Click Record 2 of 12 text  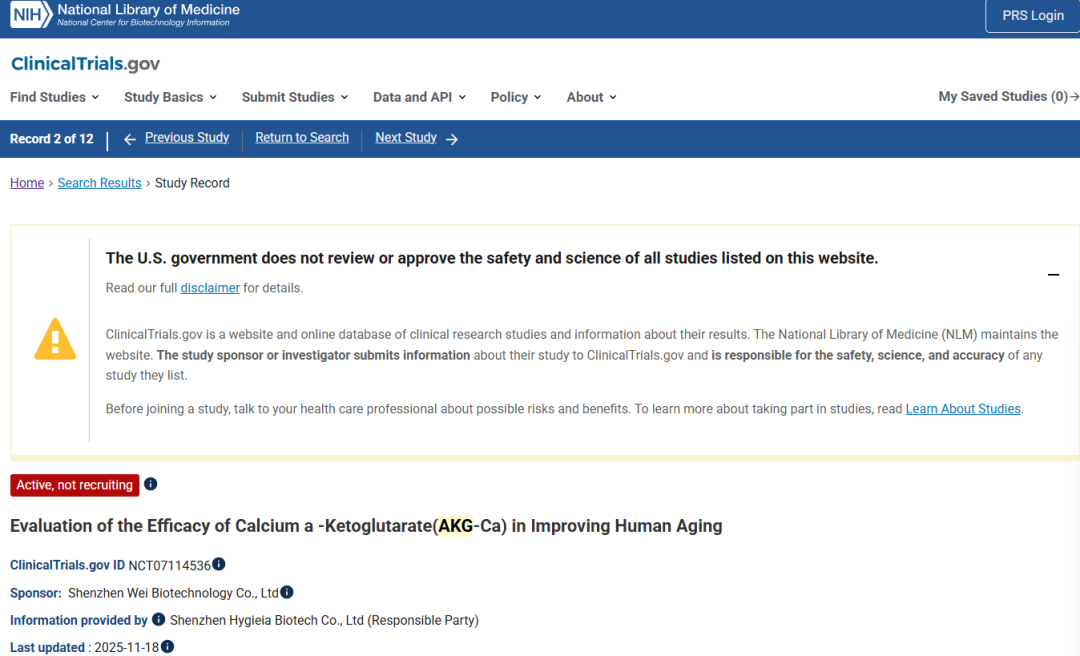click(52, 139)
